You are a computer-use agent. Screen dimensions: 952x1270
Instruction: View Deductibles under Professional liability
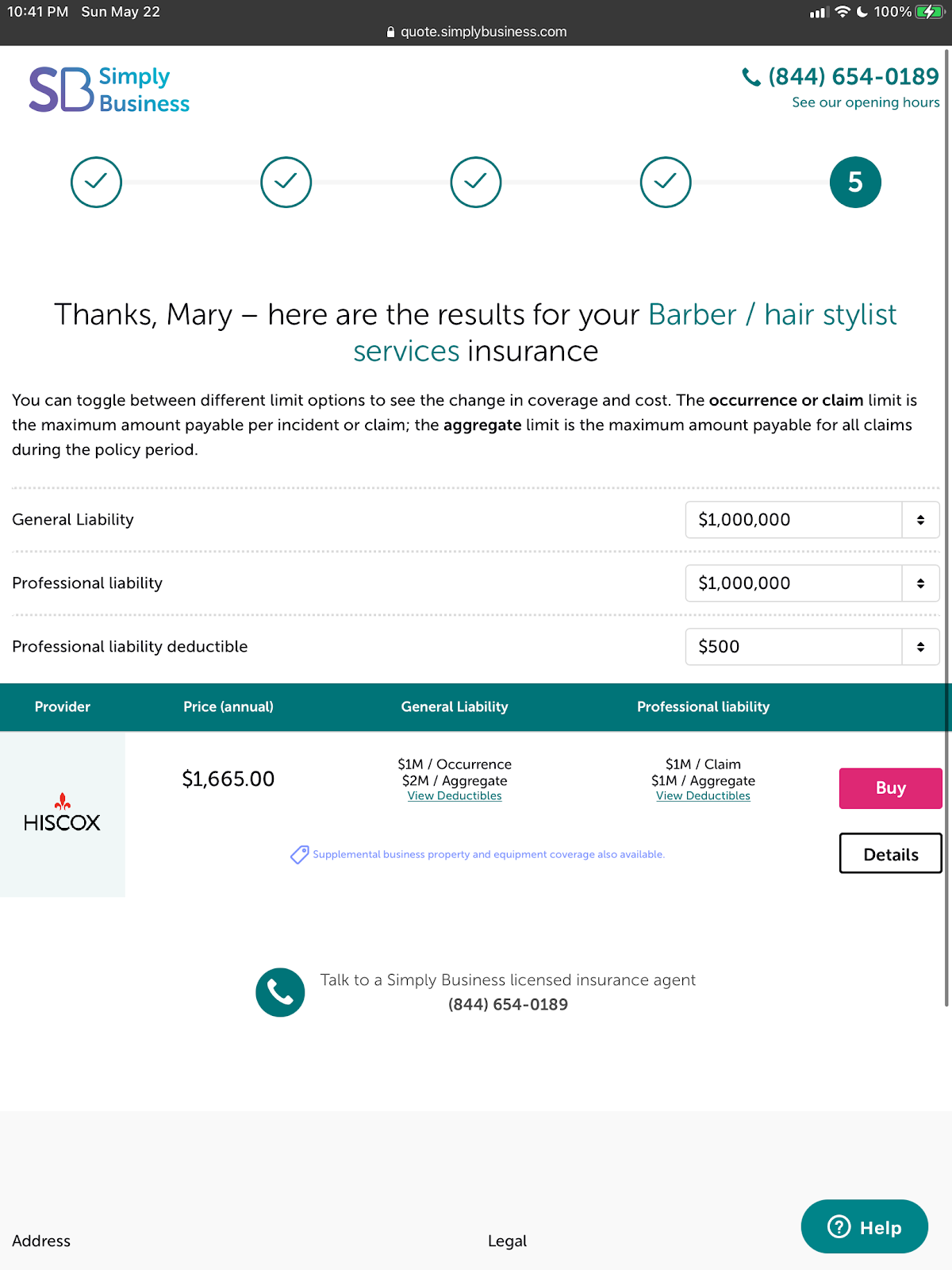pos(703,796)
